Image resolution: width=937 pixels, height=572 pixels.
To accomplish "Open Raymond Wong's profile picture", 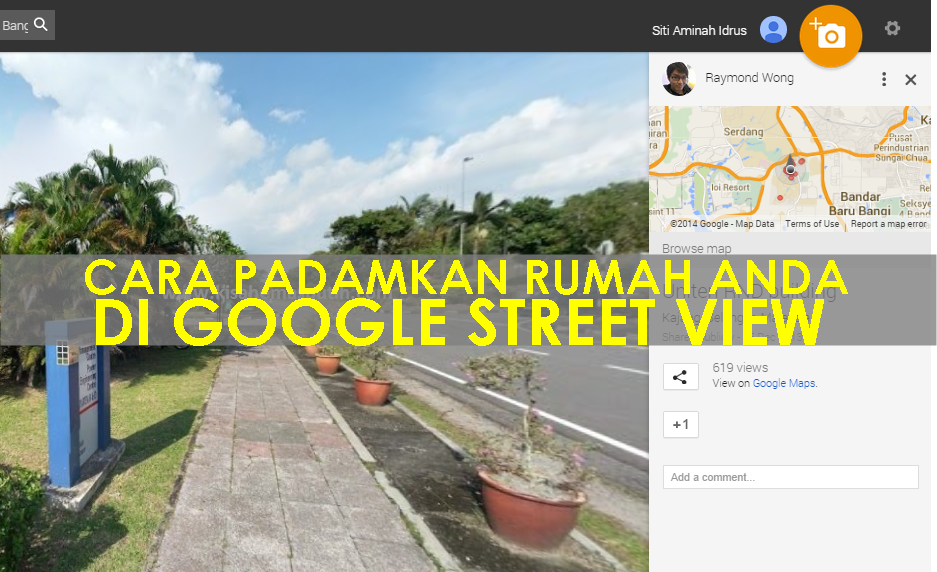I will coord(679,78).
